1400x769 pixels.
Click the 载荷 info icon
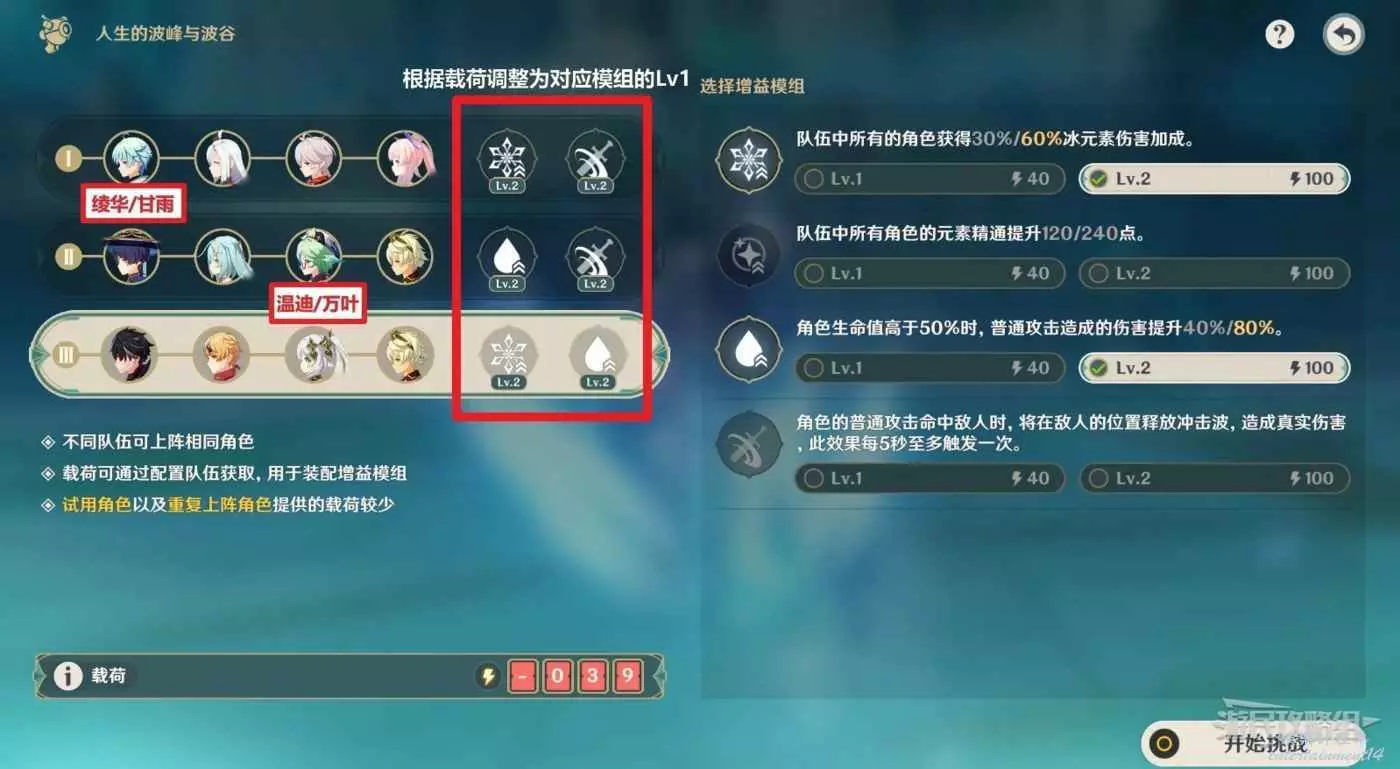(x=68, y=676)
